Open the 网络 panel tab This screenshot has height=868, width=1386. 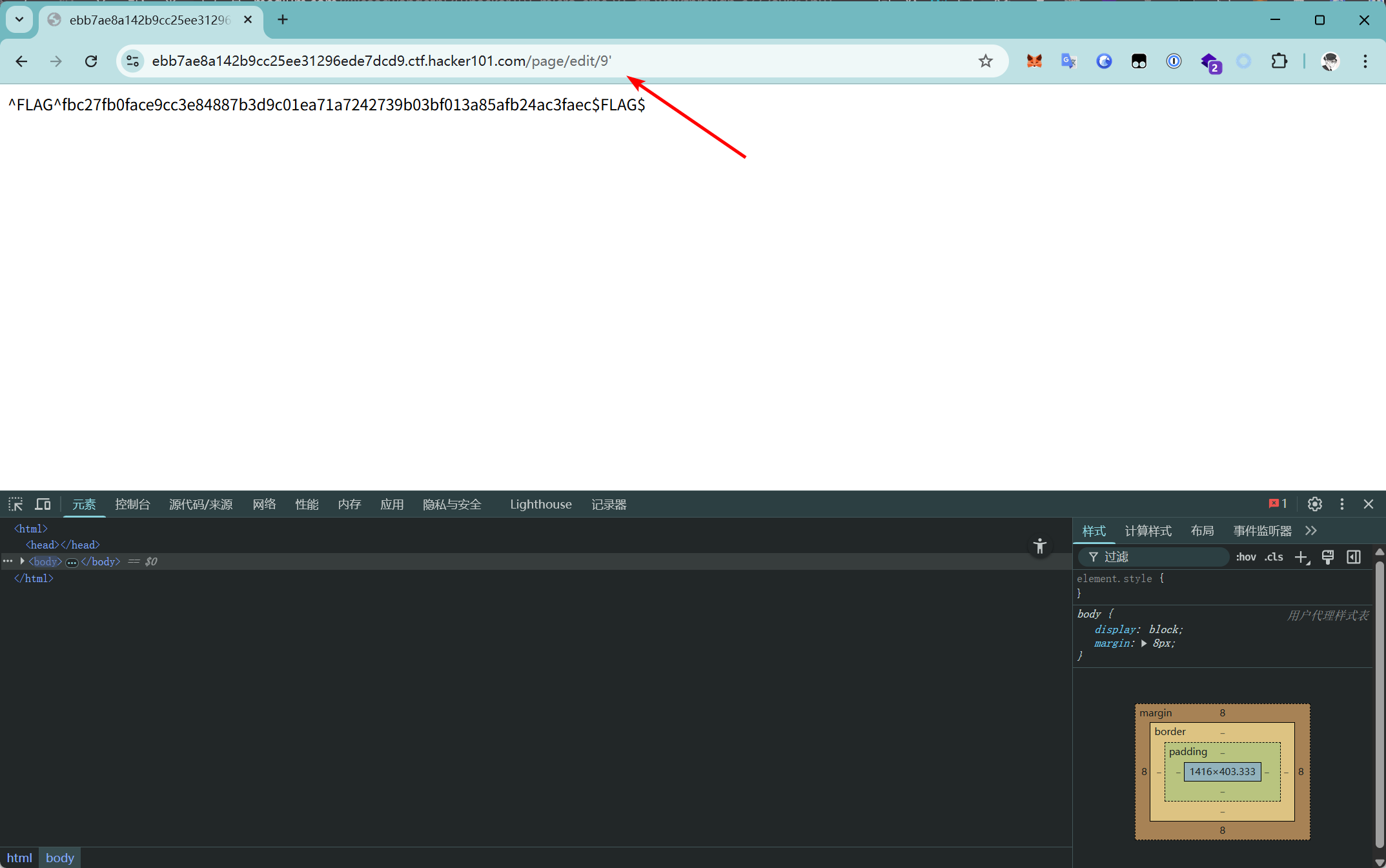point(264,504)
